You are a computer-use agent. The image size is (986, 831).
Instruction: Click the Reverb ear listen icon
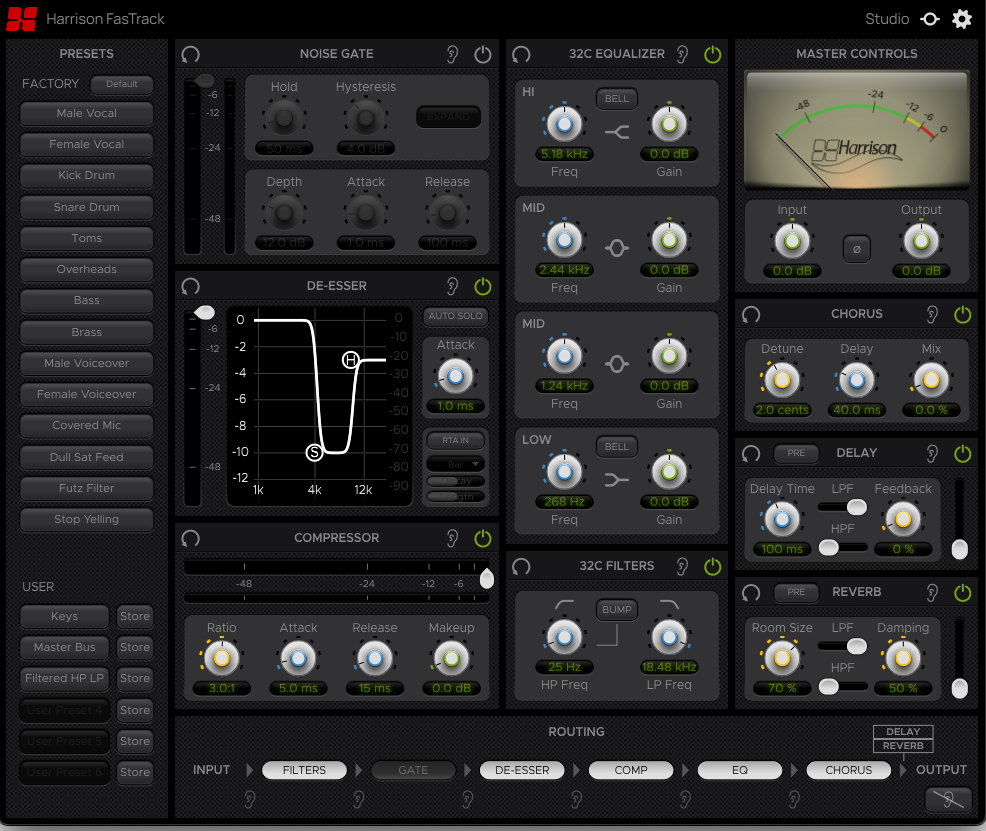(932, 592)
